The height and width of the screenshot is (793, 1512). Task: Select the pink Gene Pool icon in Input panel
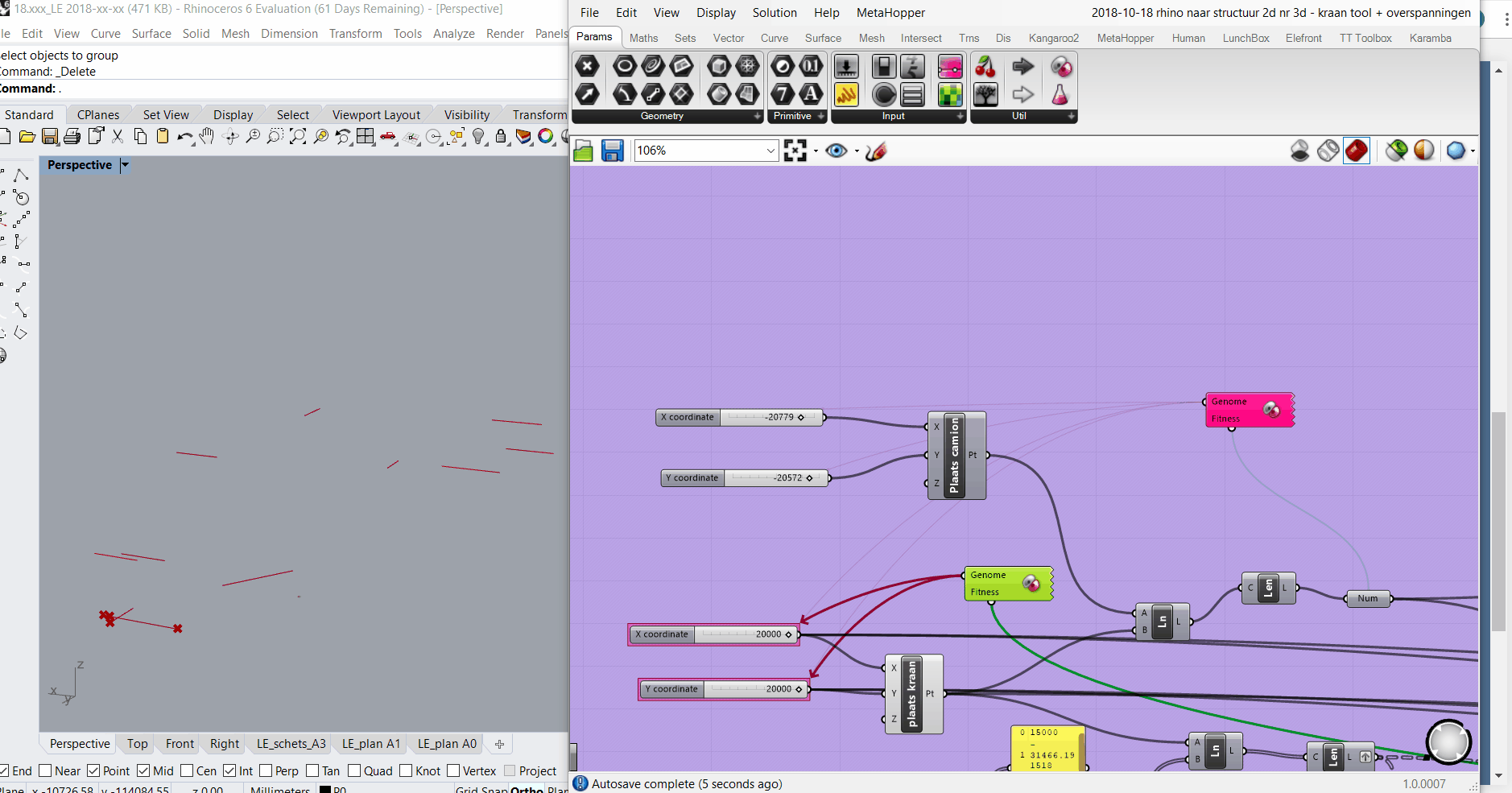click(950, 66)
